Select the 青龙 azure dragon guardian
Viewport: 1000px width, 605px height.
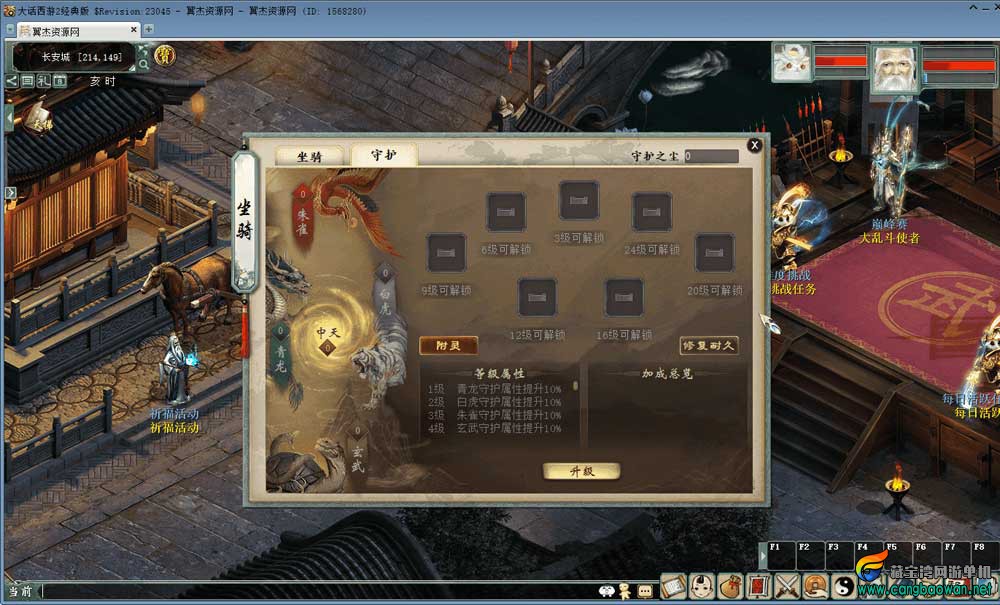tap(281, 354)
